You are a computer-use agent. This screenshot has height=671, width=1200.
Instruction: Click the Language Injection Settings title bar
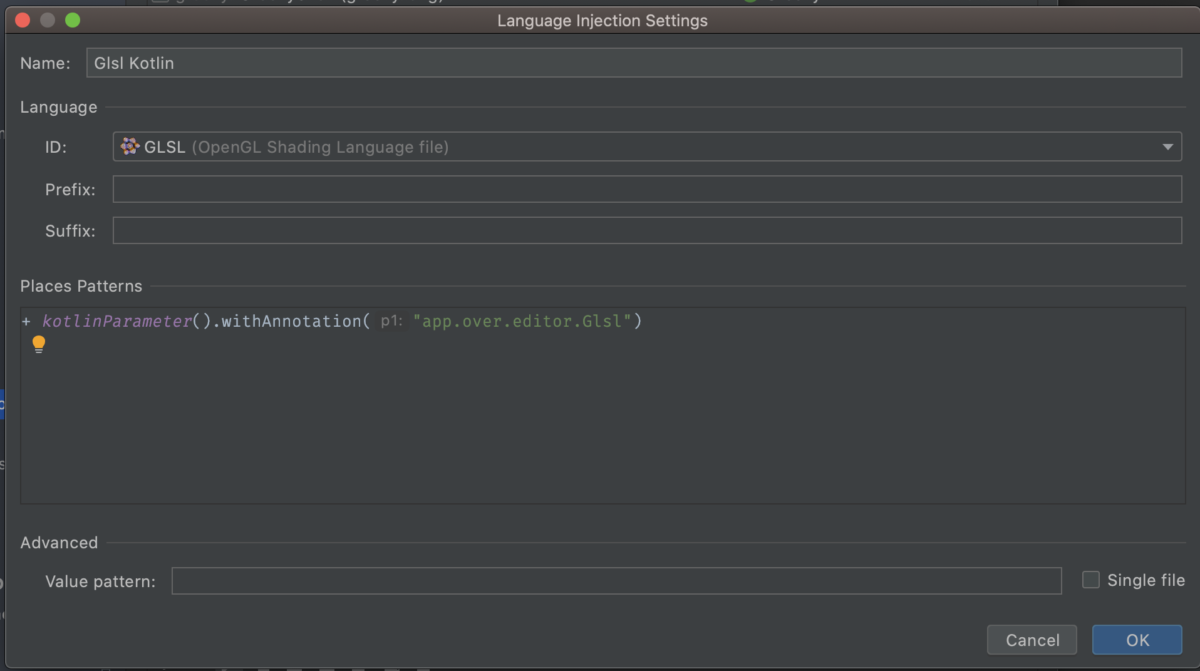[602, 20]
